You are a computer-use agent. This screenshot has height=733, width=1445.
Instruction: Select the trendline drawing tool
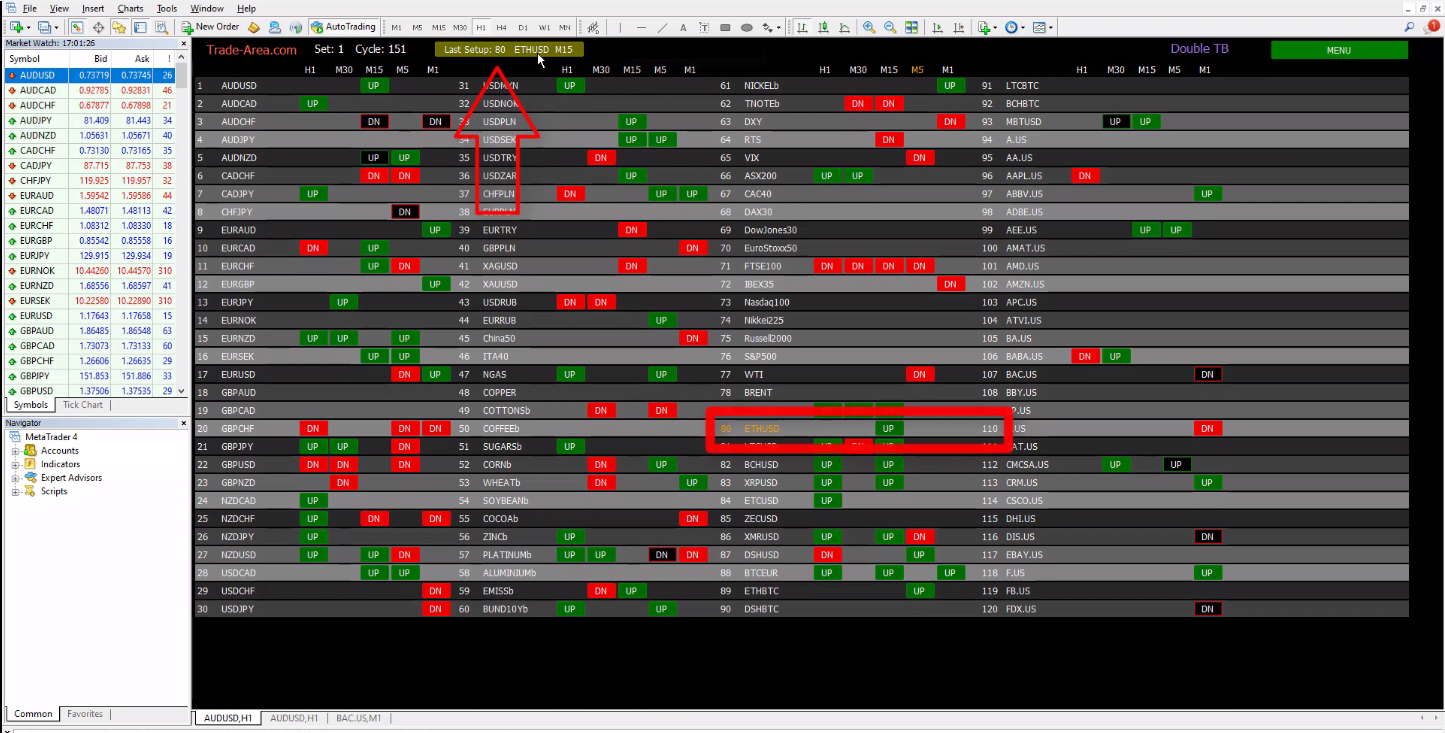(662, 27)
